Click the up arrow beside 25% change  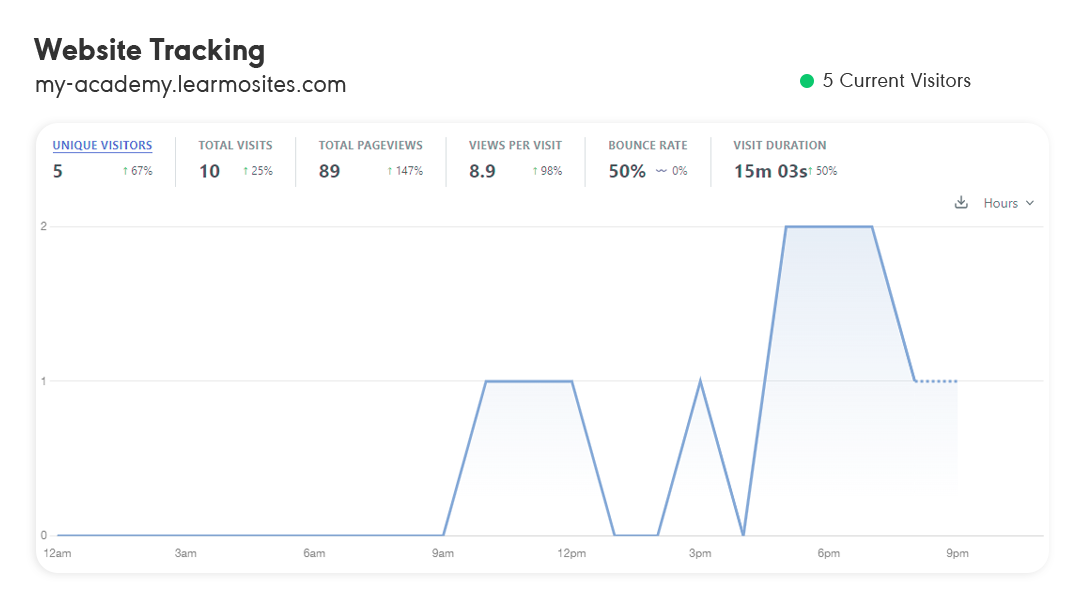(x=245, y=171)
